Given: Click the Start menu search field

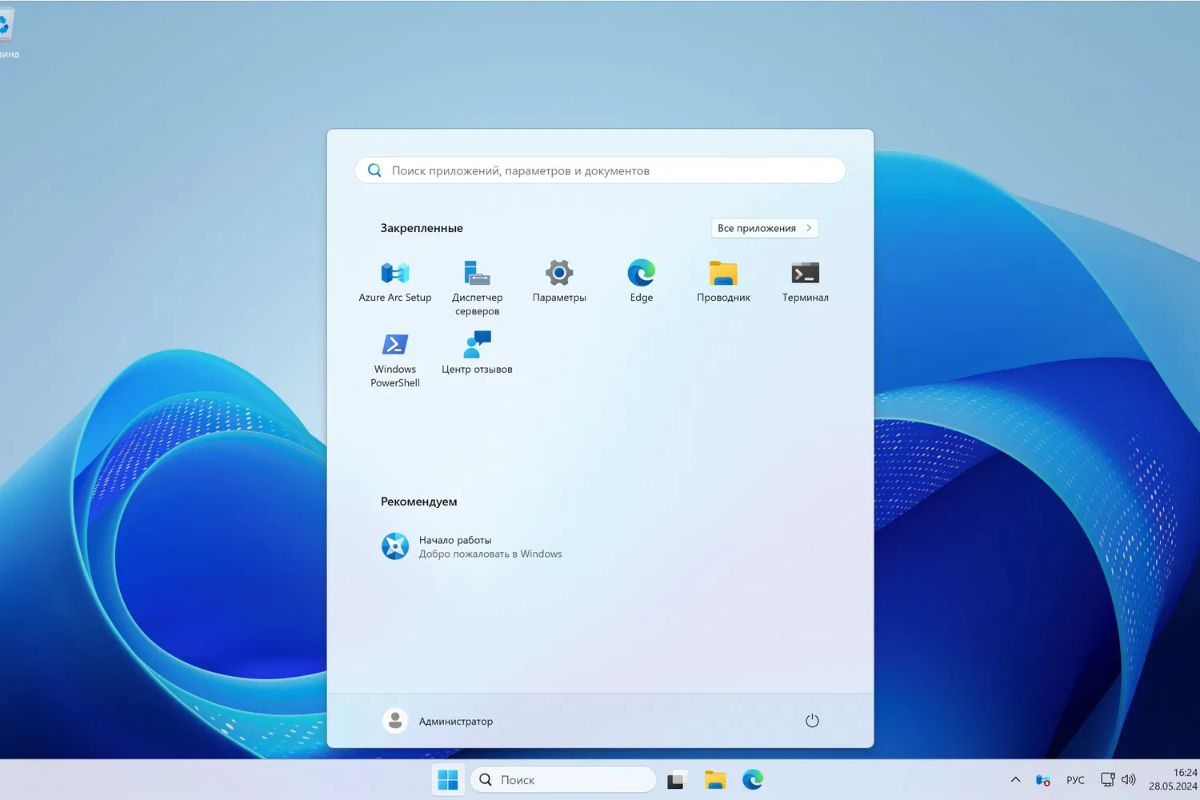Looking at the screenshot, I should (600, 171).
